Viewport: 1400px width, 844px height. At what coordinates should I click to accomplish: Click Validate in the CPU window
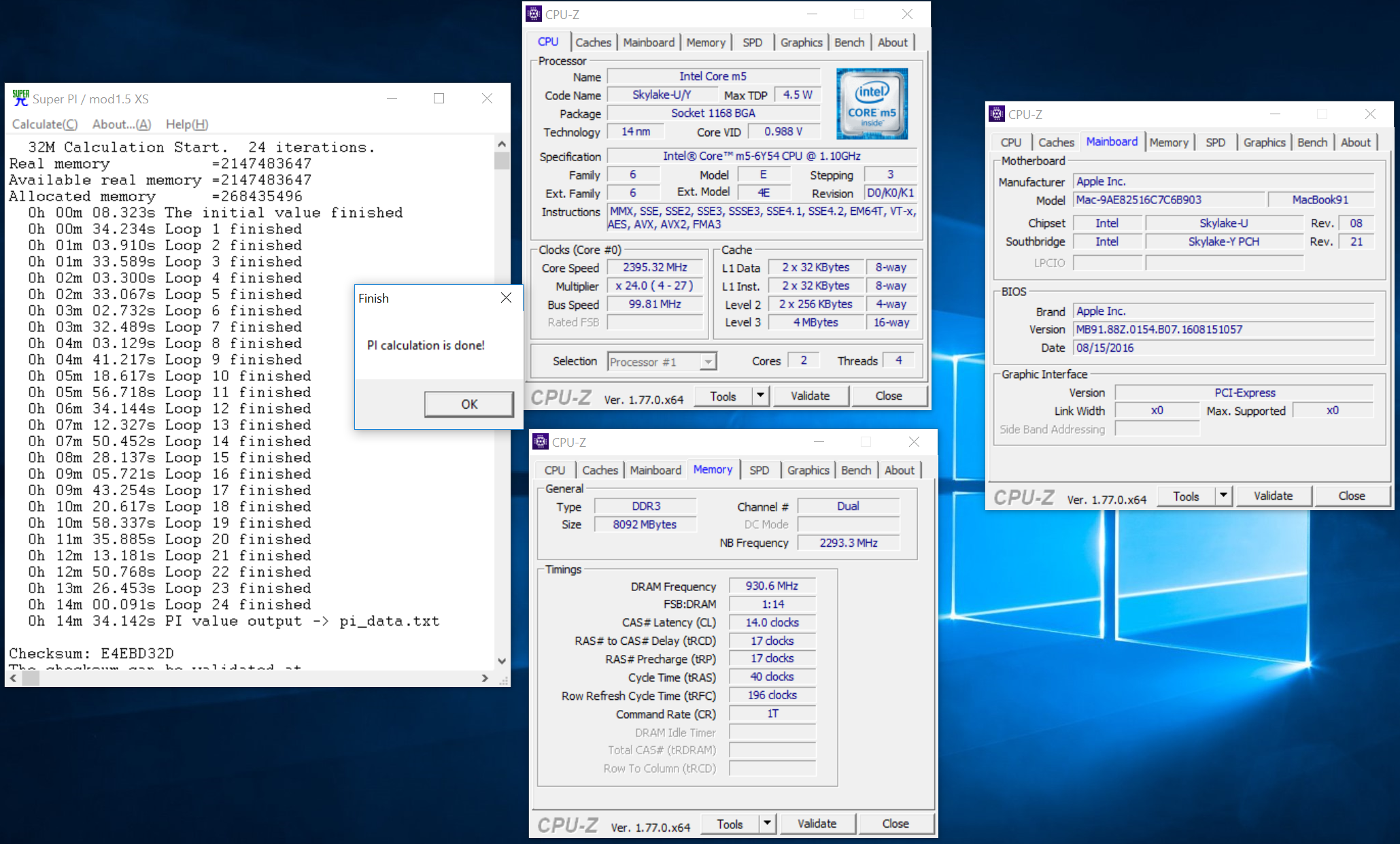[810, 396]
